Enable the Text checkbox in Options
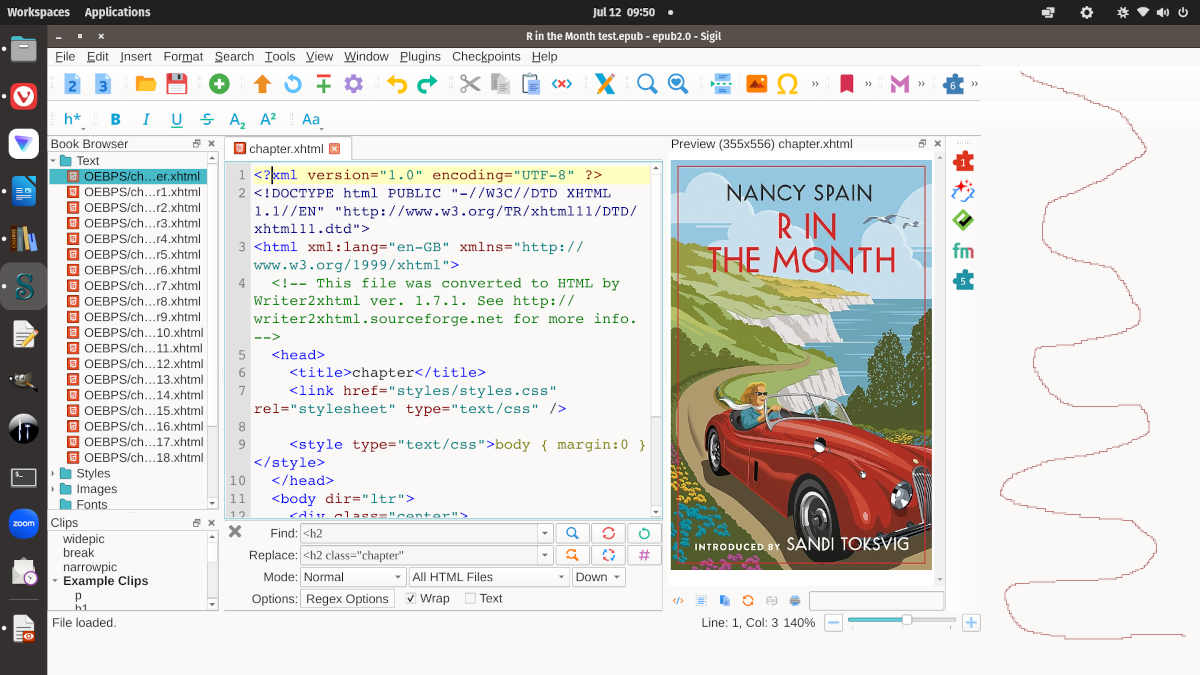Screen dimensions: 1200x675 [x=470, y=599]
